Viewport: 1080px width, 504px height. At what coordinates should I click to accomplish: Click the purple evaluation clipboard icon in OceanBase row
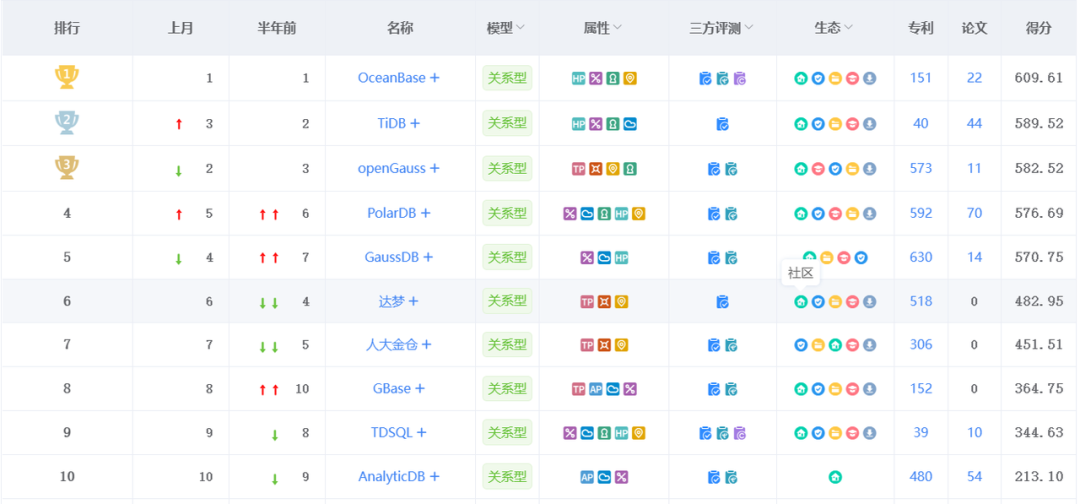point(740,78)
